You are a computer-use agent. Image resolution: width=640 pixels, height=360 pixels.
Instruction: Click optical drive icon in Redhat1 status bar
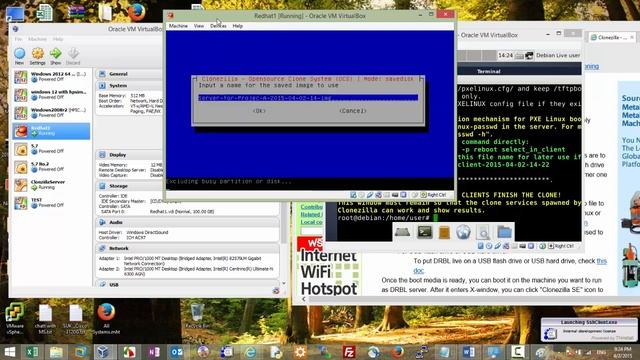(362, 195)
